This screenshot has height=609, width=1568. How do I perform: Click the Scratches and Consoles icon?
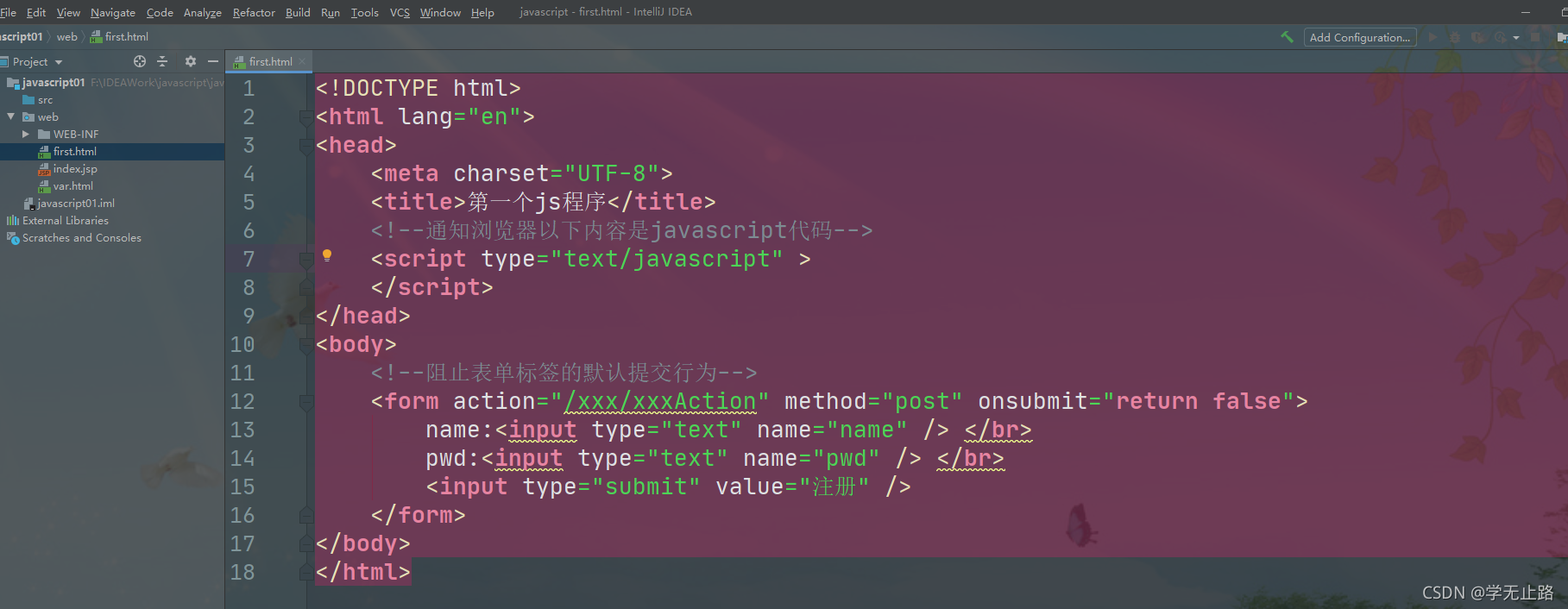[13, 238]
